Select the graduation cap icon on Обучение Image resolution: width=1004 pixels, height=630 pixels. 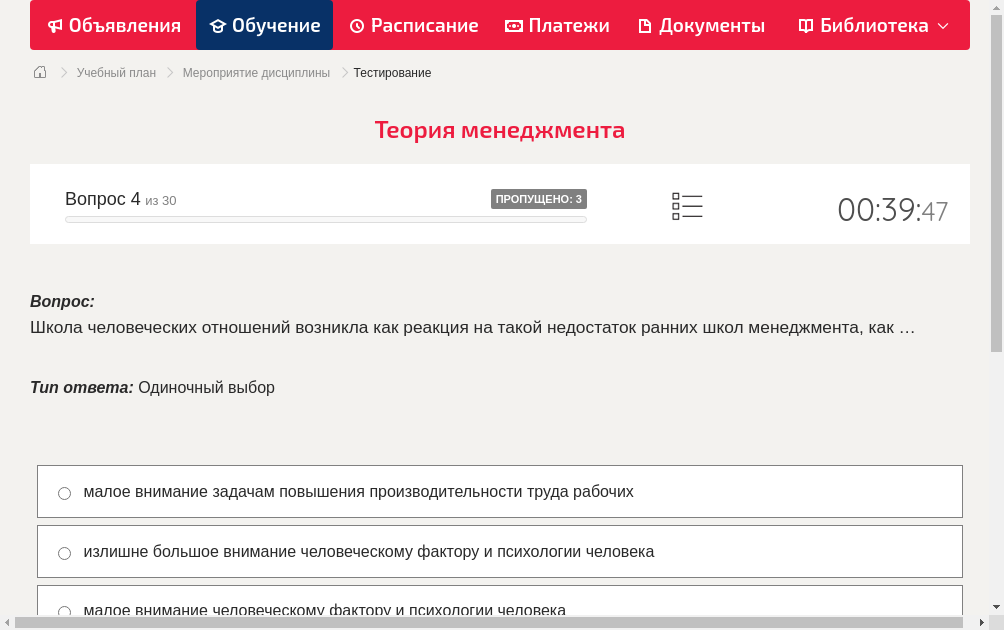(220, 25)
